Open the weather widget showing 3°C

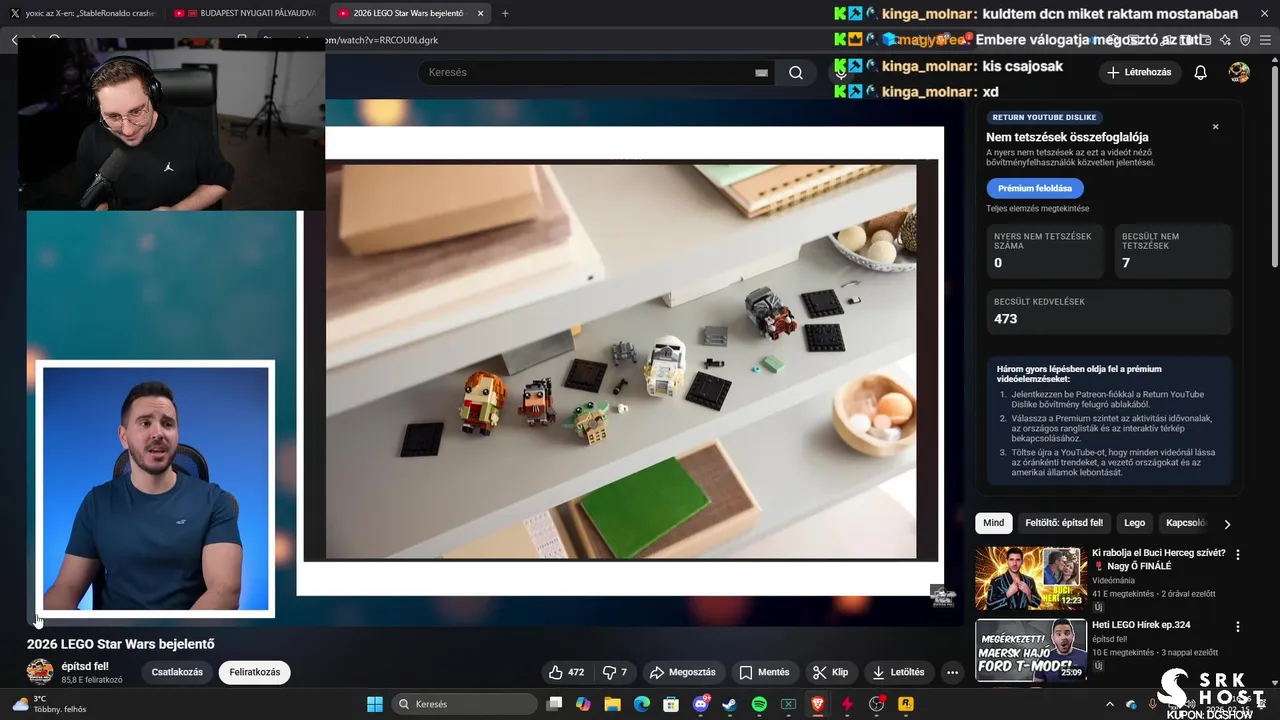click(x=50, y=704)
